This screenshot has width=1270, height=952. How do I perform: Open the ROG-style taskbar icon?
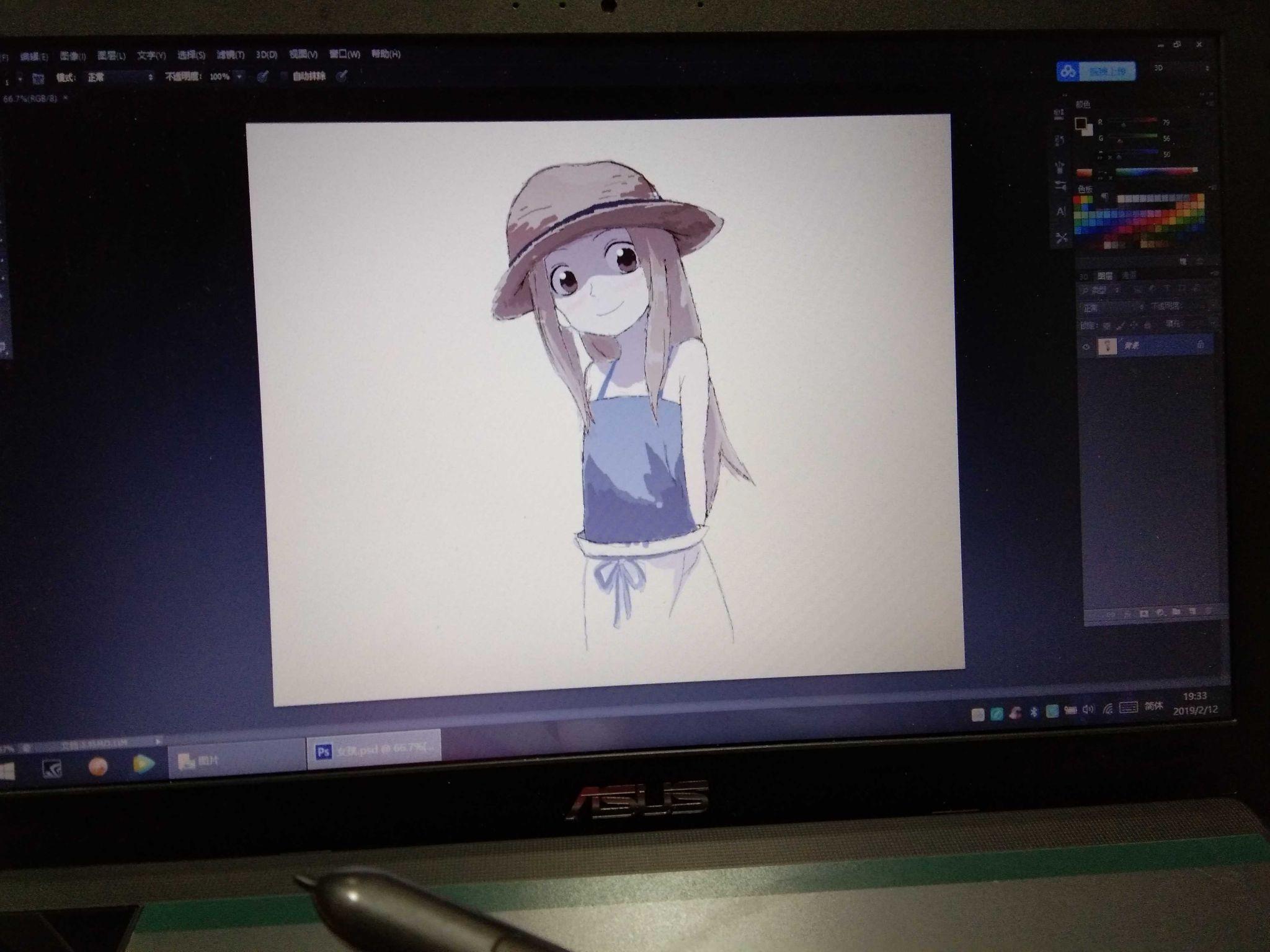[x=52, y=769]
